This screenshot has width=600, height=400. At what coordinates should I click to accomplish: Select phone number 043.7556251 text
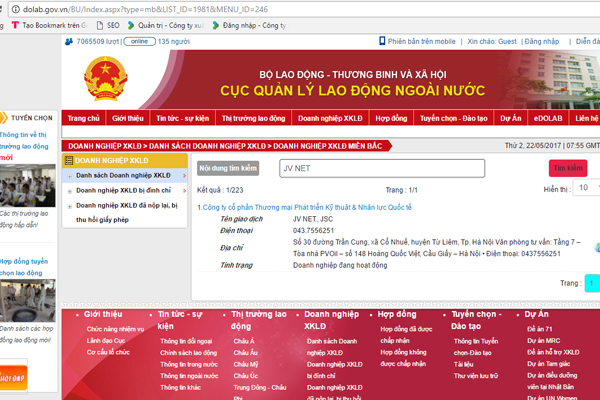click(313, 230)
